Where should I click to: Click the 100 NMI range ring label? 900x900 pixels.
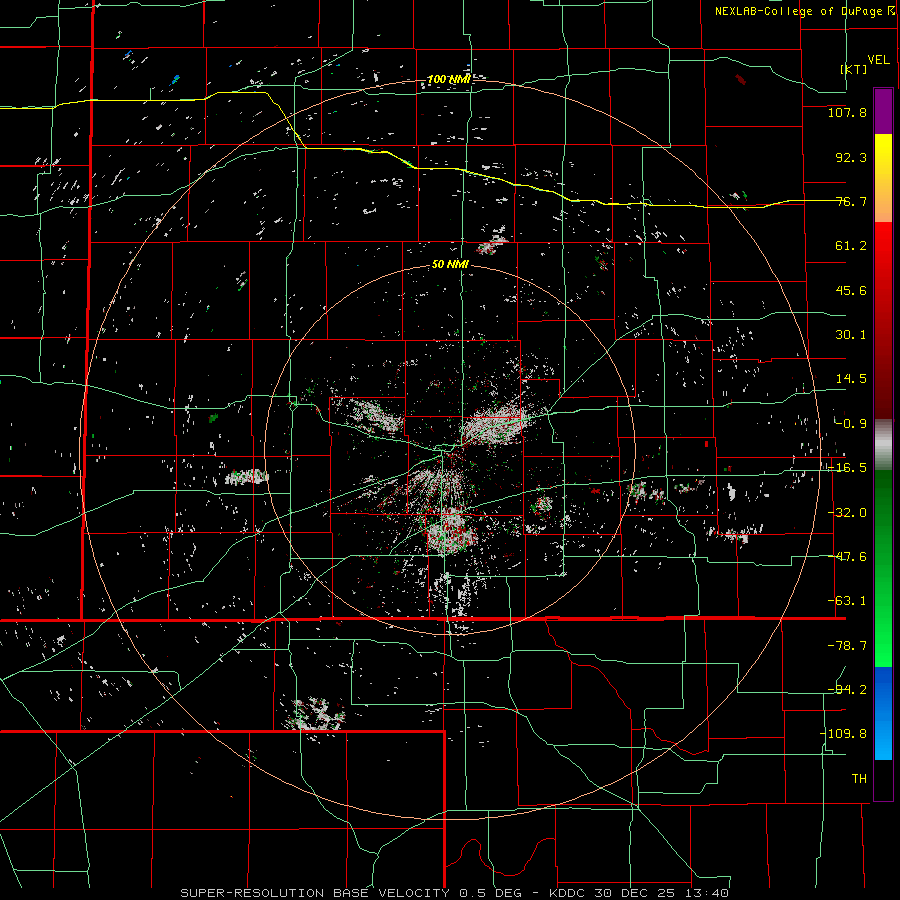click(449, 79)
